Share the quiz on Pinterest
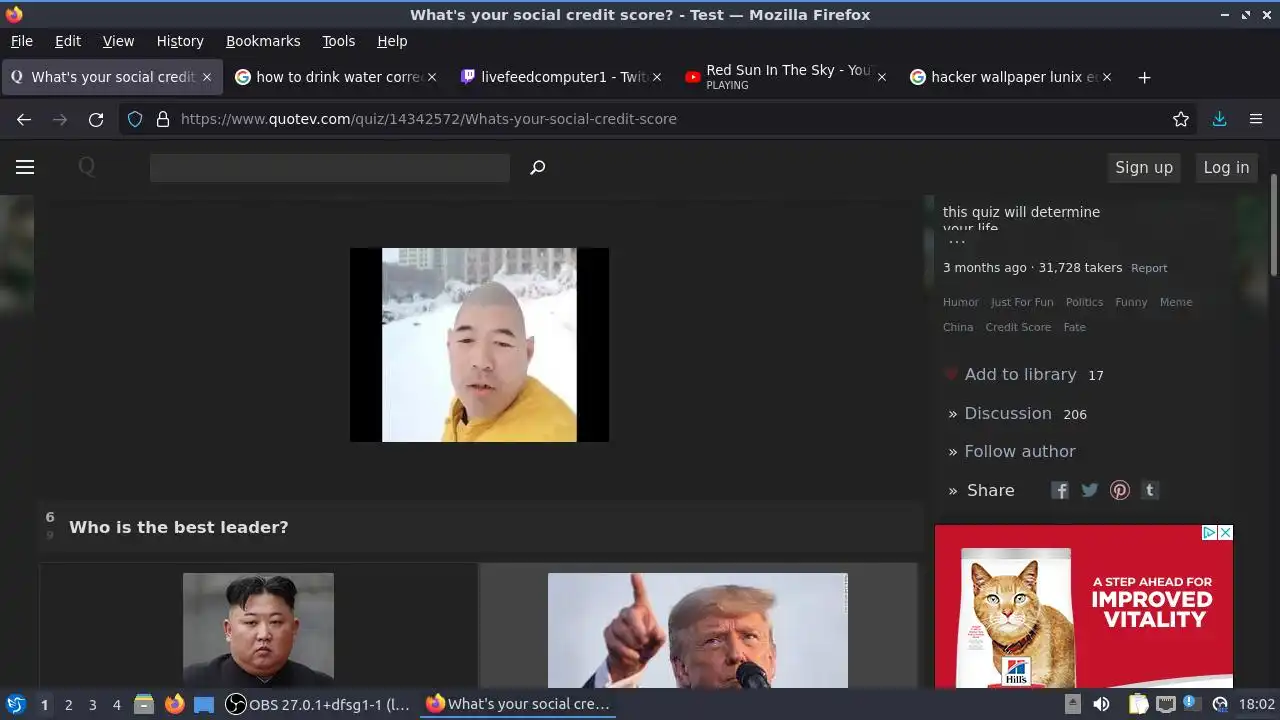Image resolution: width=1280 pixels, height=720 pixels. 1120,490
